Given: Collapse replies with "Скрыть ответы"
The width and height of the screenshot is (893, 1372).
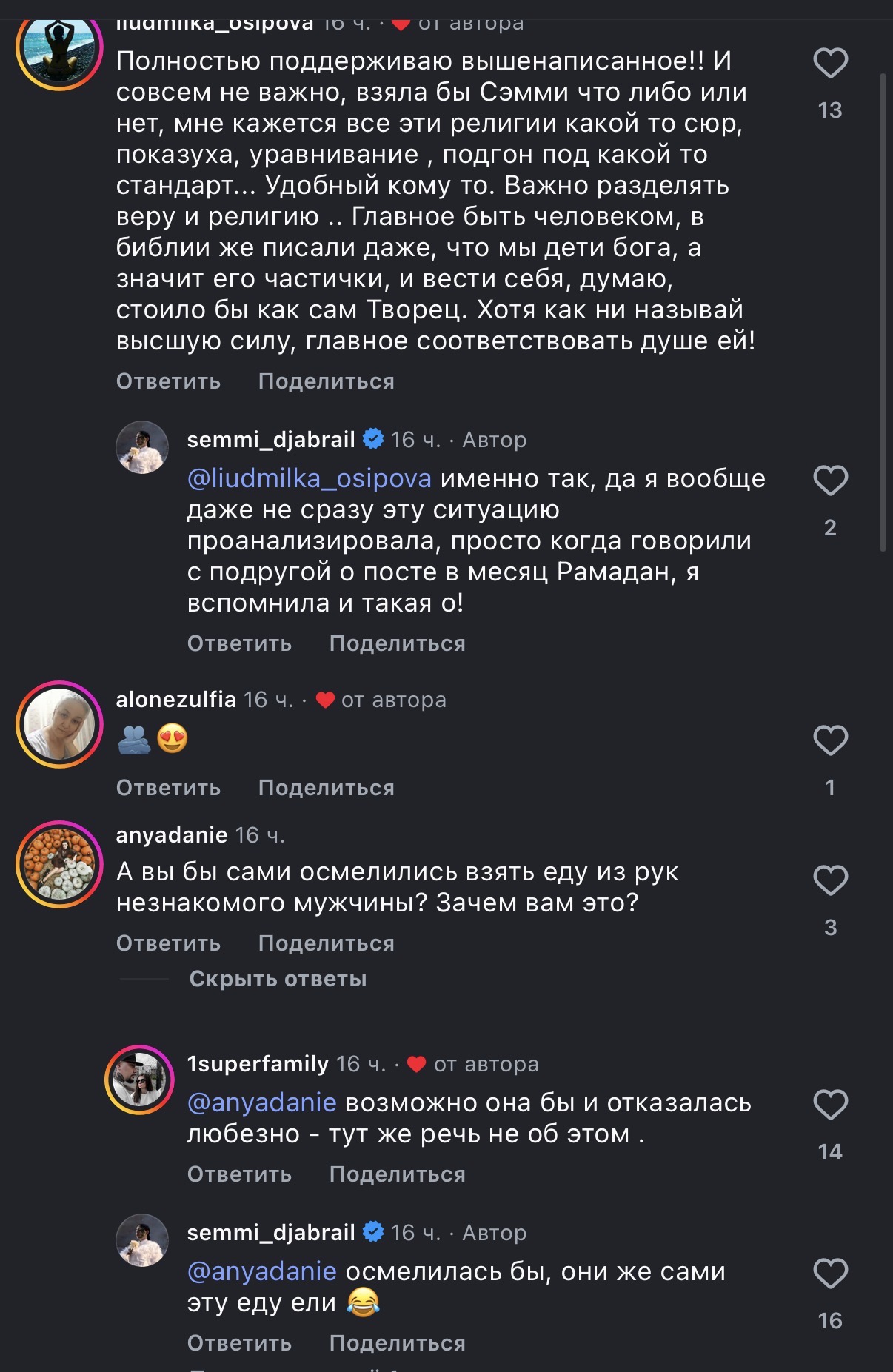Looking at the screenshot, I should point(278,979).
